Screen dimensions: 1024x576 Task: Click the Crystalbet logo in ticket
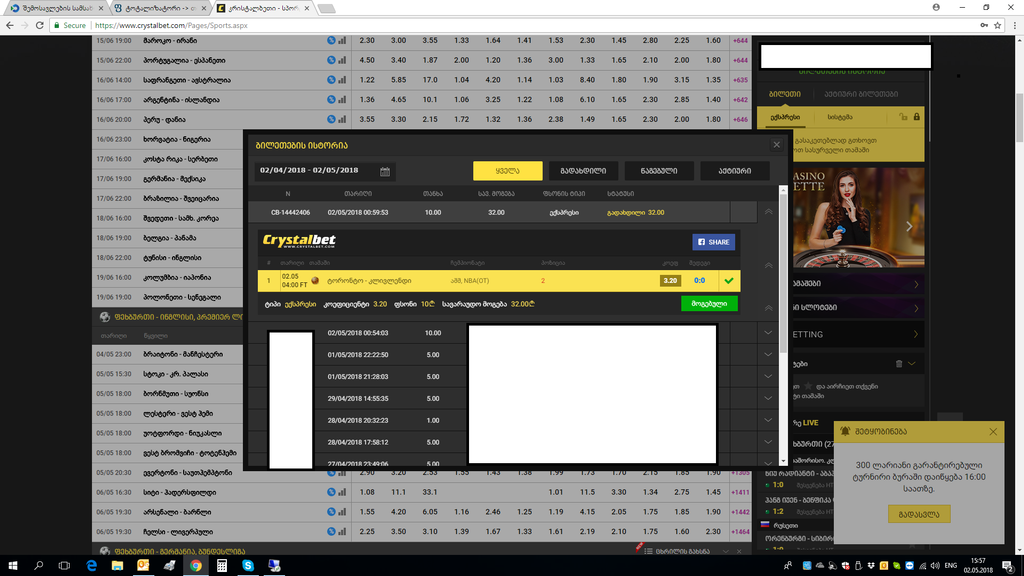[x=299, y=241]
